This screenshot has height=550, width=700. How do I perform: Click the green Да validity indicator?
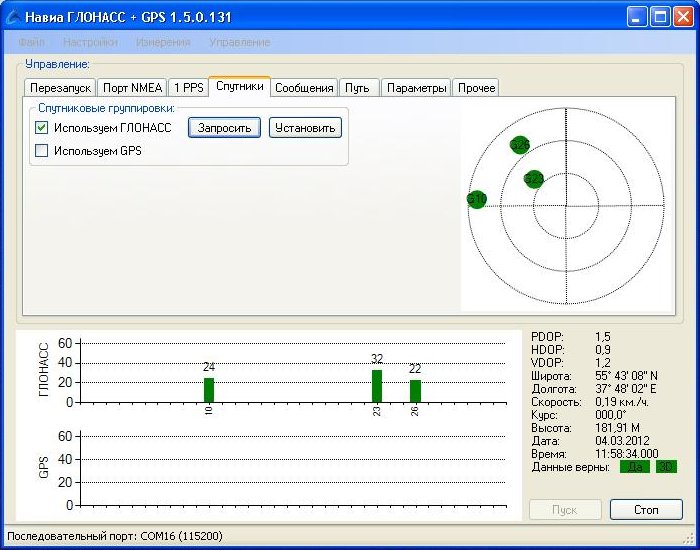coord(635,467)
